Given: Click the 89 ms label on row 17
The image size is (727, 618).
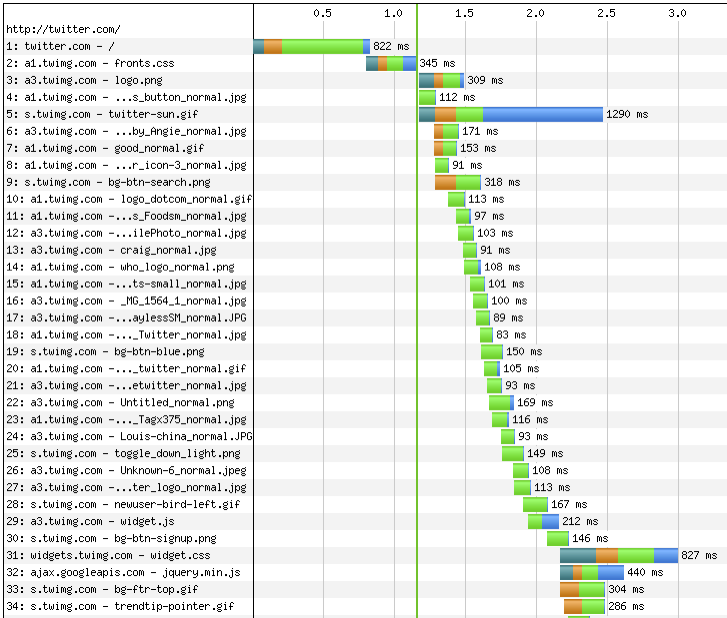Looking at the screenshot, I should (508, 318).
